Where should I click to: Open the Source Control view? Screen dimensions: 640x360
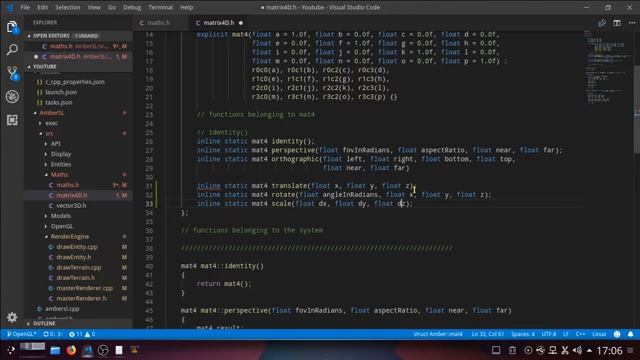(x=13, y=73)
